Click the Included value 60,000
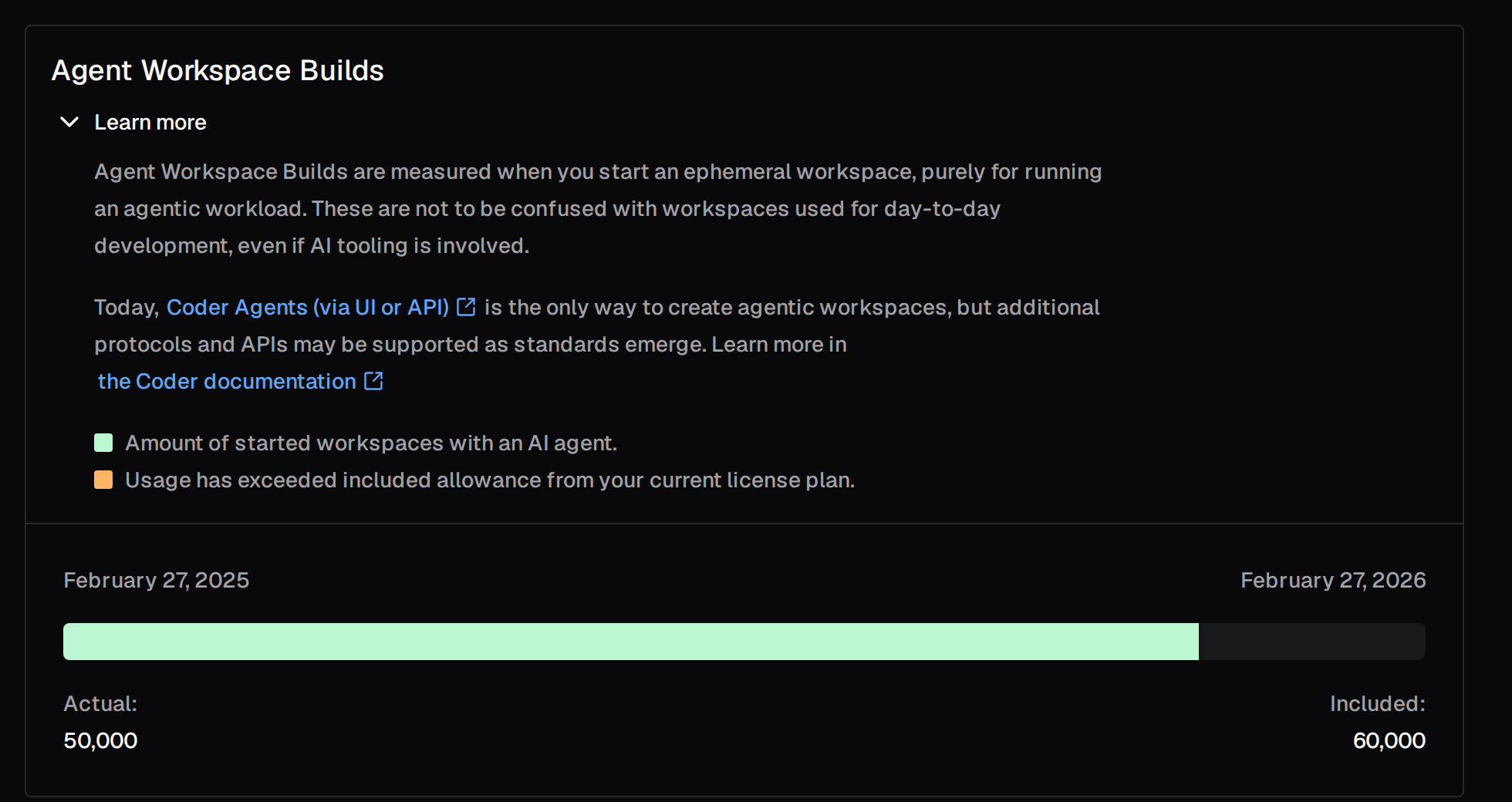 tap(1389, 740)
